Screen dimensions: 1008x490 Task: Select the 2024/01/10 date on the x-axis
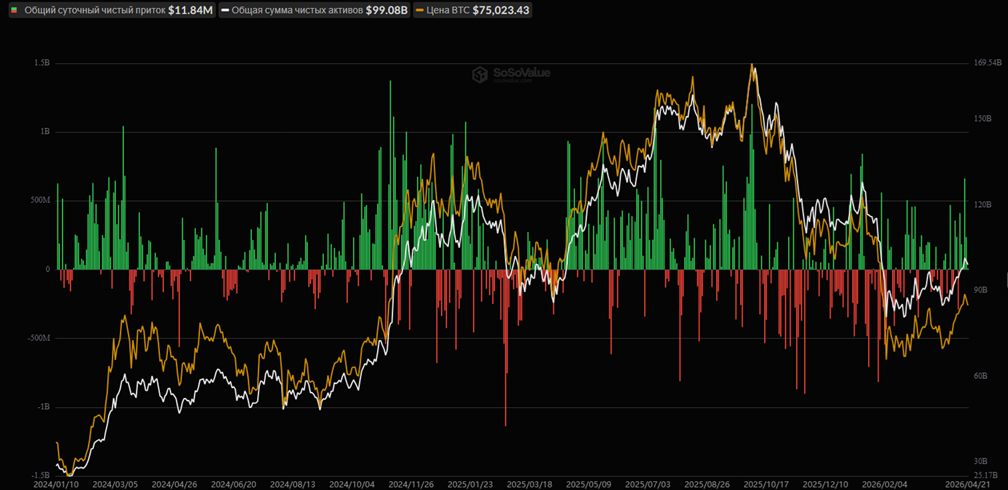(54, 483)
